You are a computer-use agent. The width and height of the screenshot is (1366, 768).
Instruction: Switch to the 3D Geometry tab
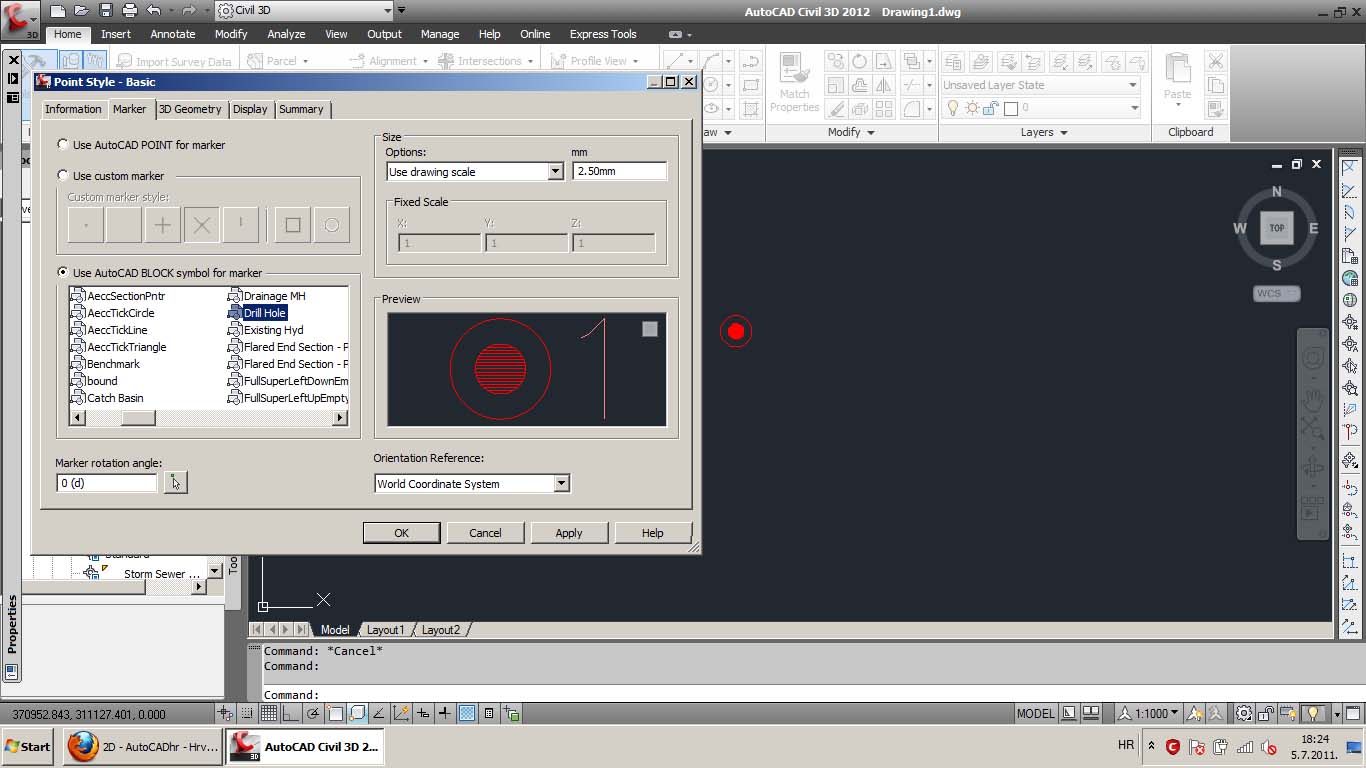click(190, 109)
